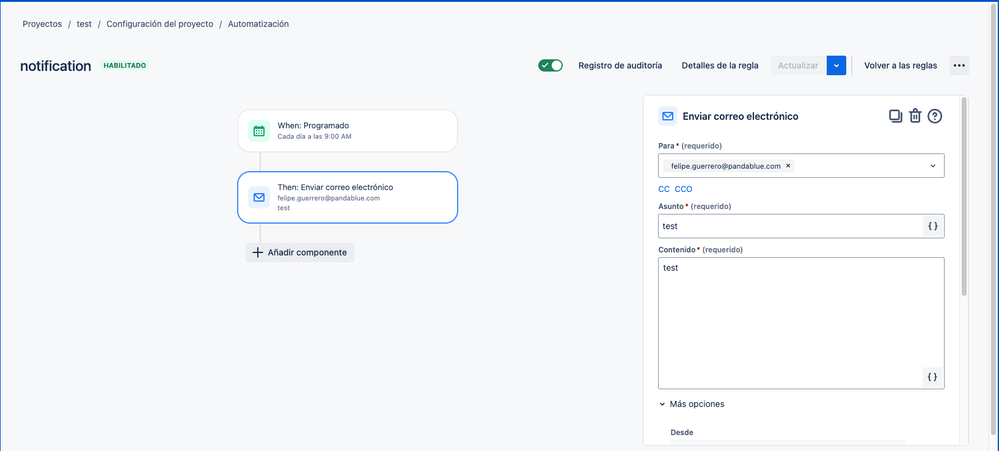Click into the Contenido text area
Image resolution: width=999 pixels, height=451 pixels.
point(801,323)
